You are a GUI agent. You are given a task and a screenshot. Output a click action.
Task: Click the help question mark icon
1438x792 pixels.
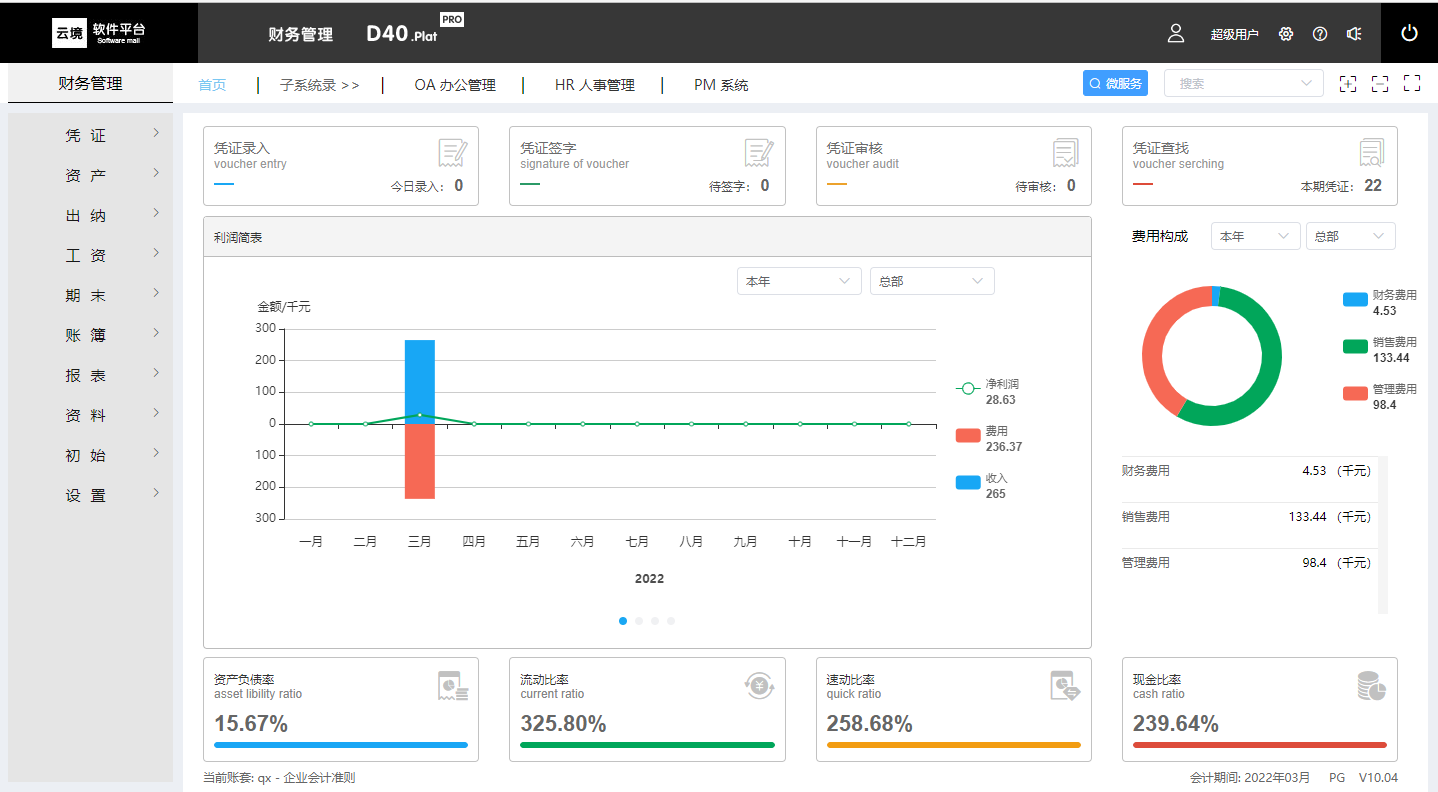(1320, 34)
